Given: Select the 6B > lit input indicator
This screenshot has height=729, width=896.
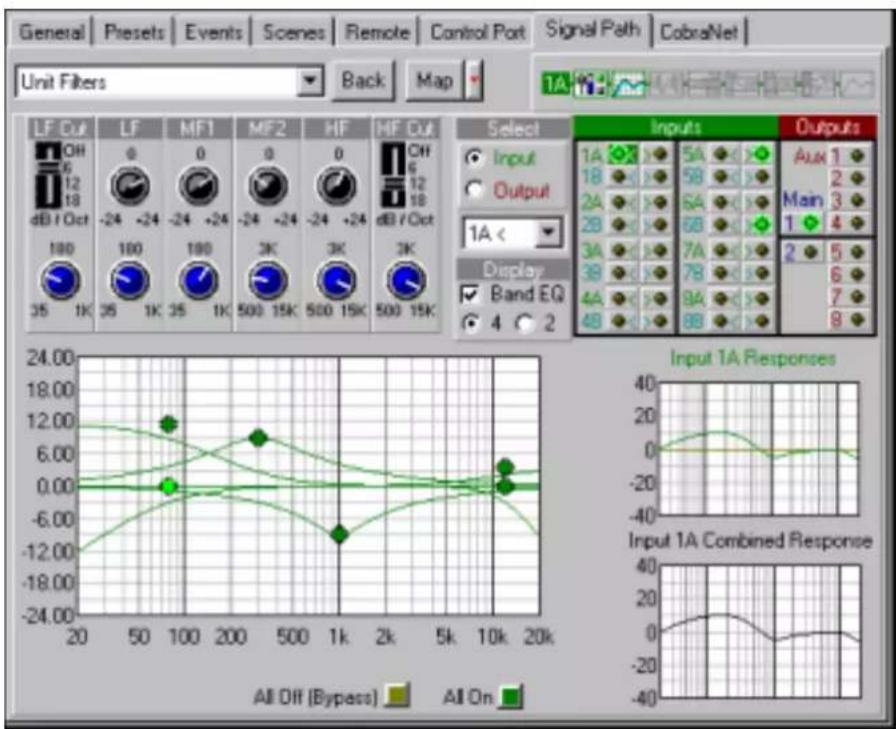Looking at the screenshot, I should (761, 225).
